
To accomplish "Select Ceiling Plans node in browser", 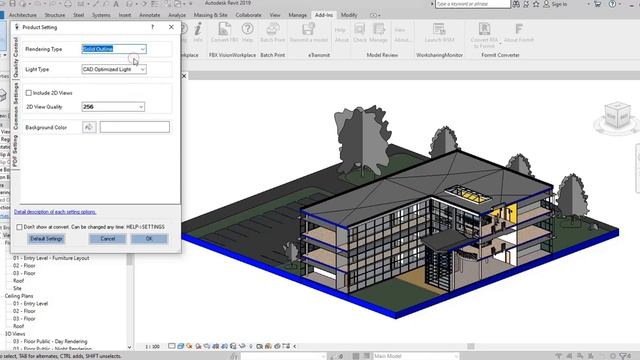I will (x=19, y=296).
